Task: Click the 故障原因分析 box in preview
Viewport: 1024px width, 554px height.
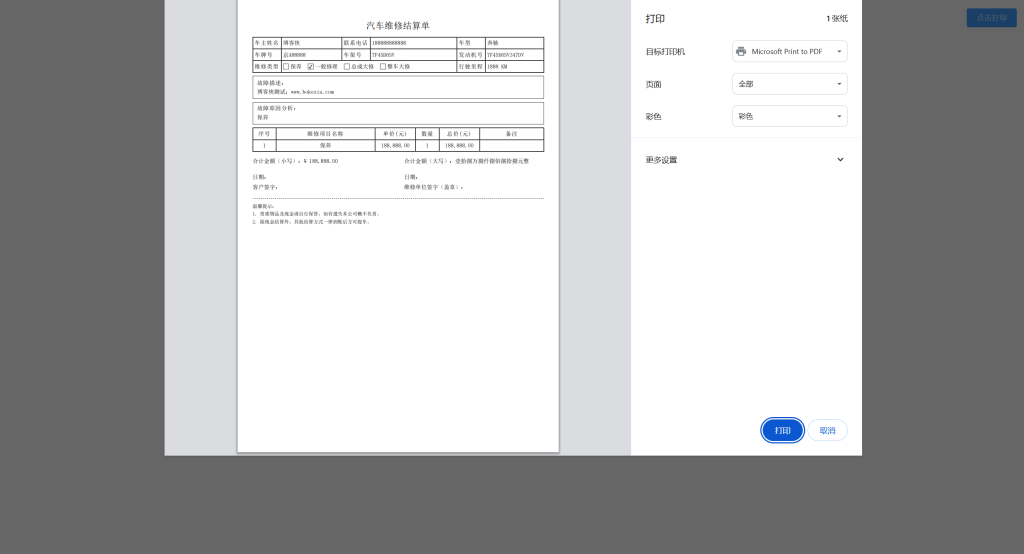Action: point(398,113)
